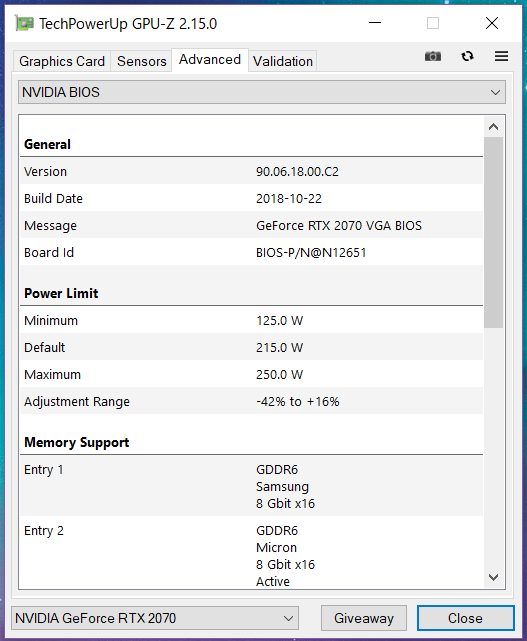Click the Close button
The image size is (527, 641).
[465, 618]
